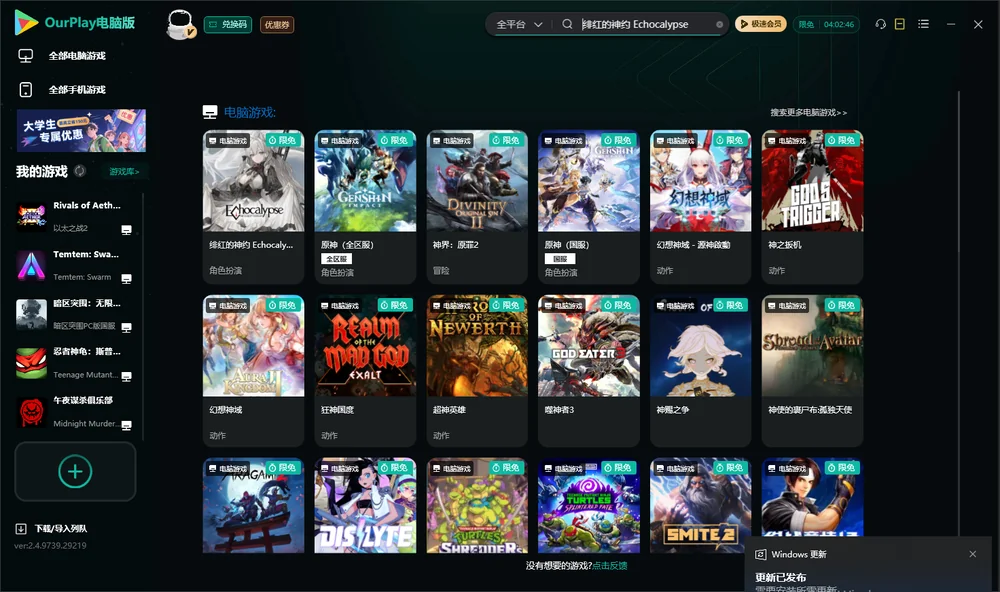Screen dimensions: 1000x592
Task: Select 暗区突围 in my games list
Action: click(x=75, y=314)
